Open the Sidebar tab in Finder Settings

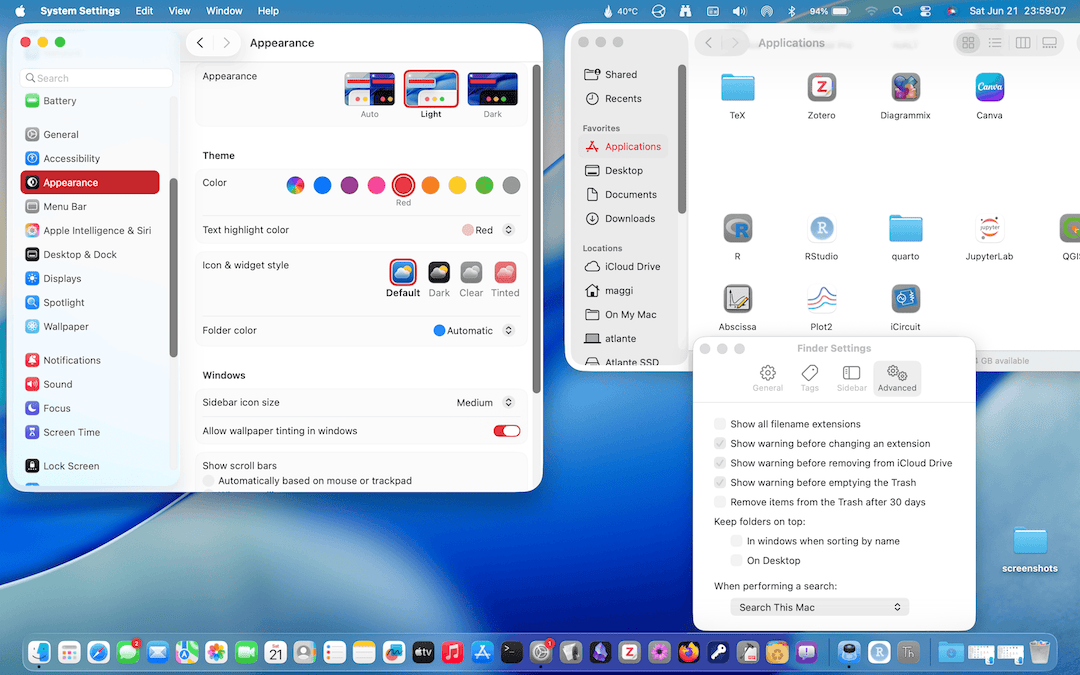(851, 378)
